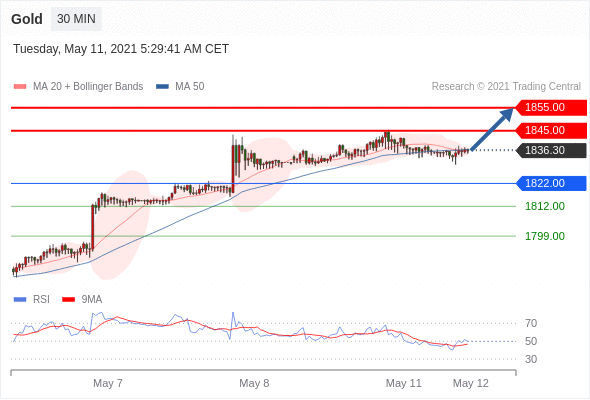590x400 pixels.
Task: Click the RSI 30 level label
Action: click(x=531, y=359)
